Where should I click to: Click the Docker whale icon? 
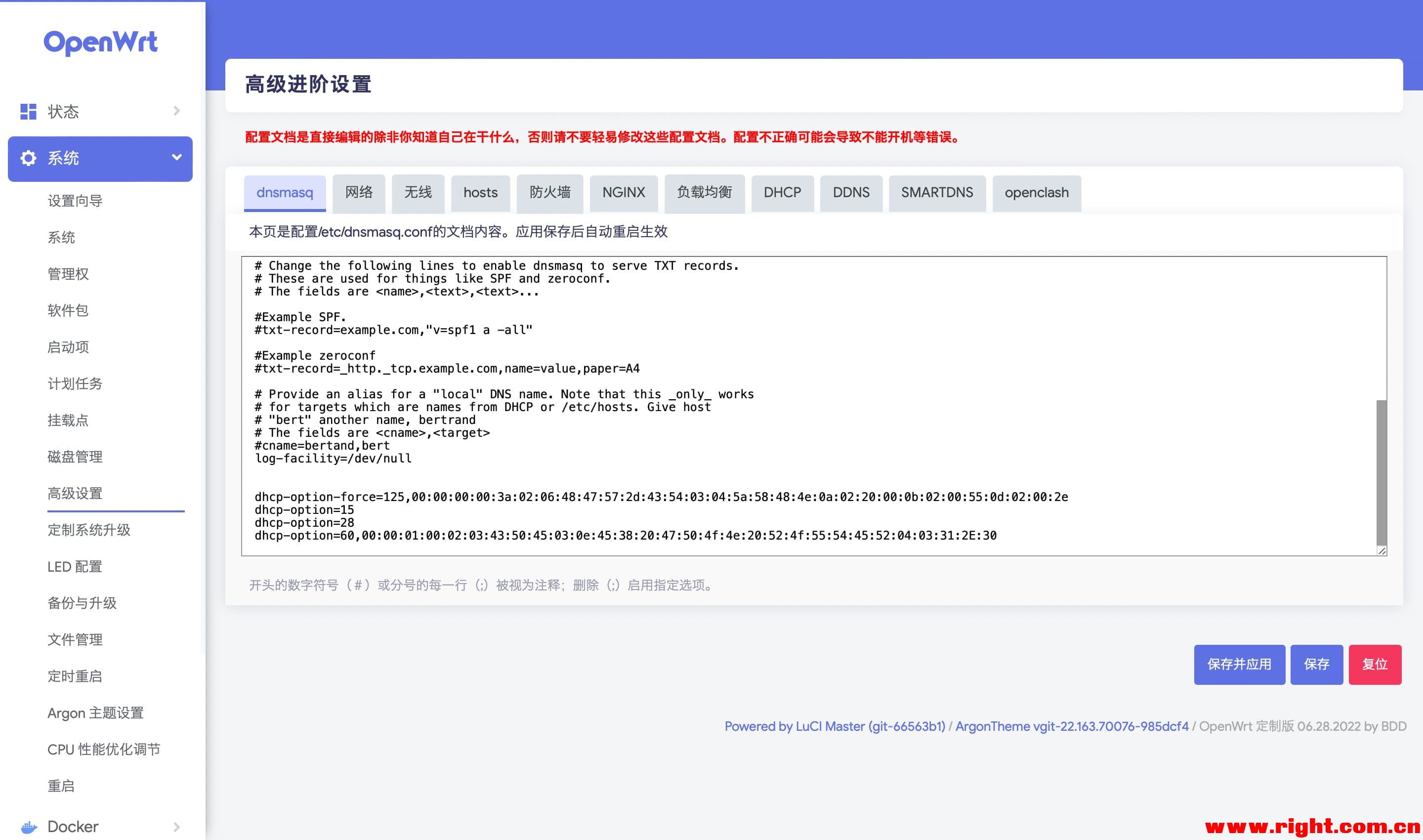[29, 827]
